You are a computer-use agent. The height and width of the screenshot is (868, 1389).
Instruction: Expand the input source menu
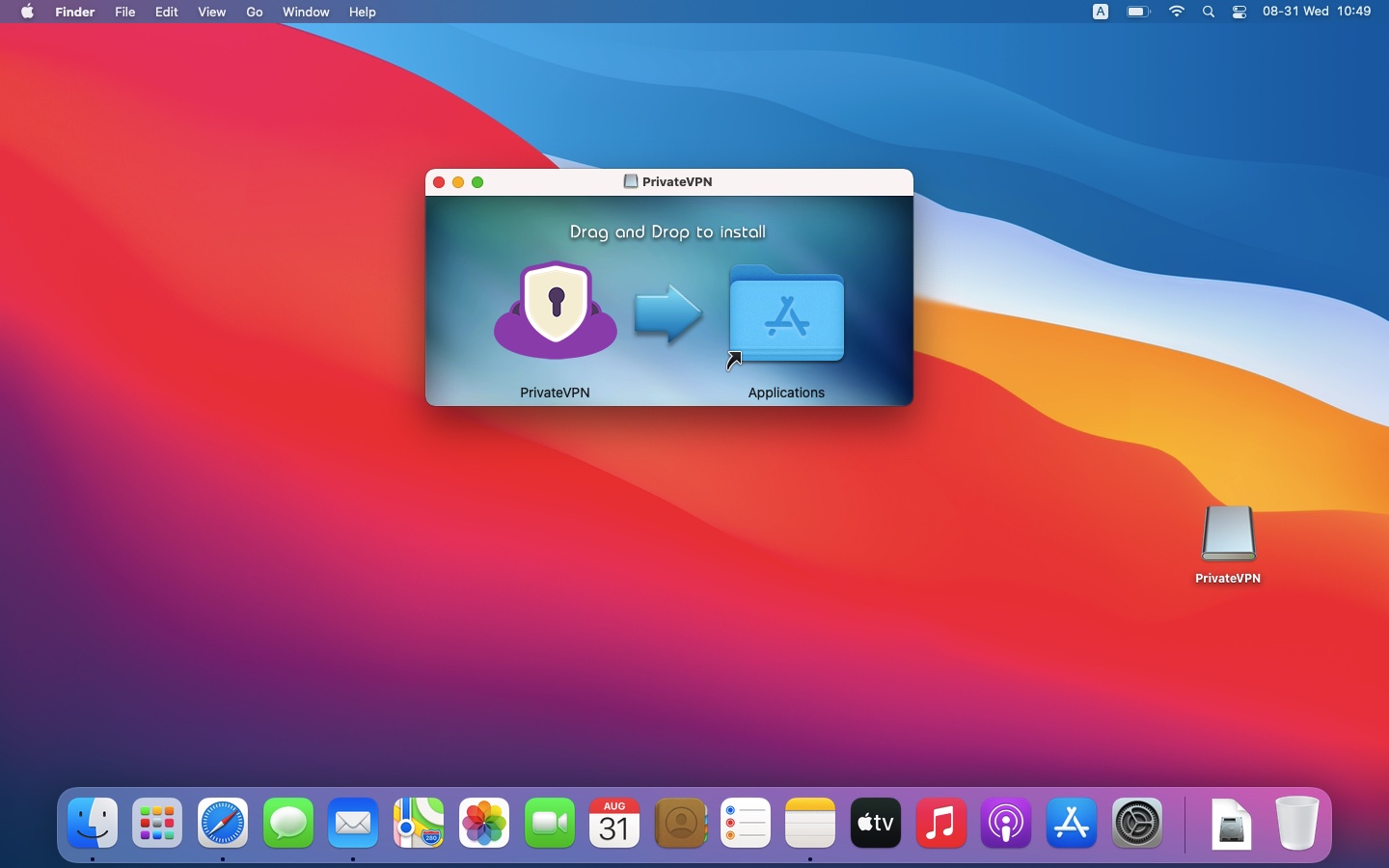click(x=1101, y=12)
